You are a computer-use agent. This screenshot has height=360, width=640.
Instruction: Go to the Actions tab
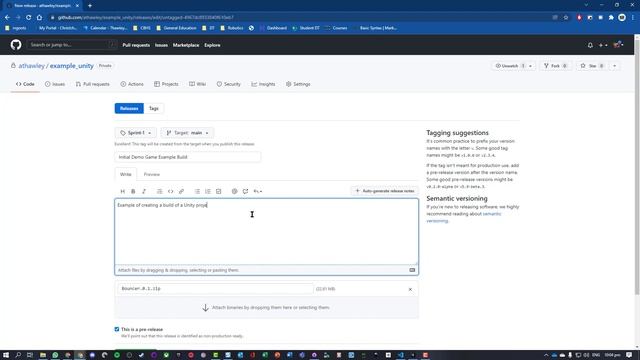(132, 84)
